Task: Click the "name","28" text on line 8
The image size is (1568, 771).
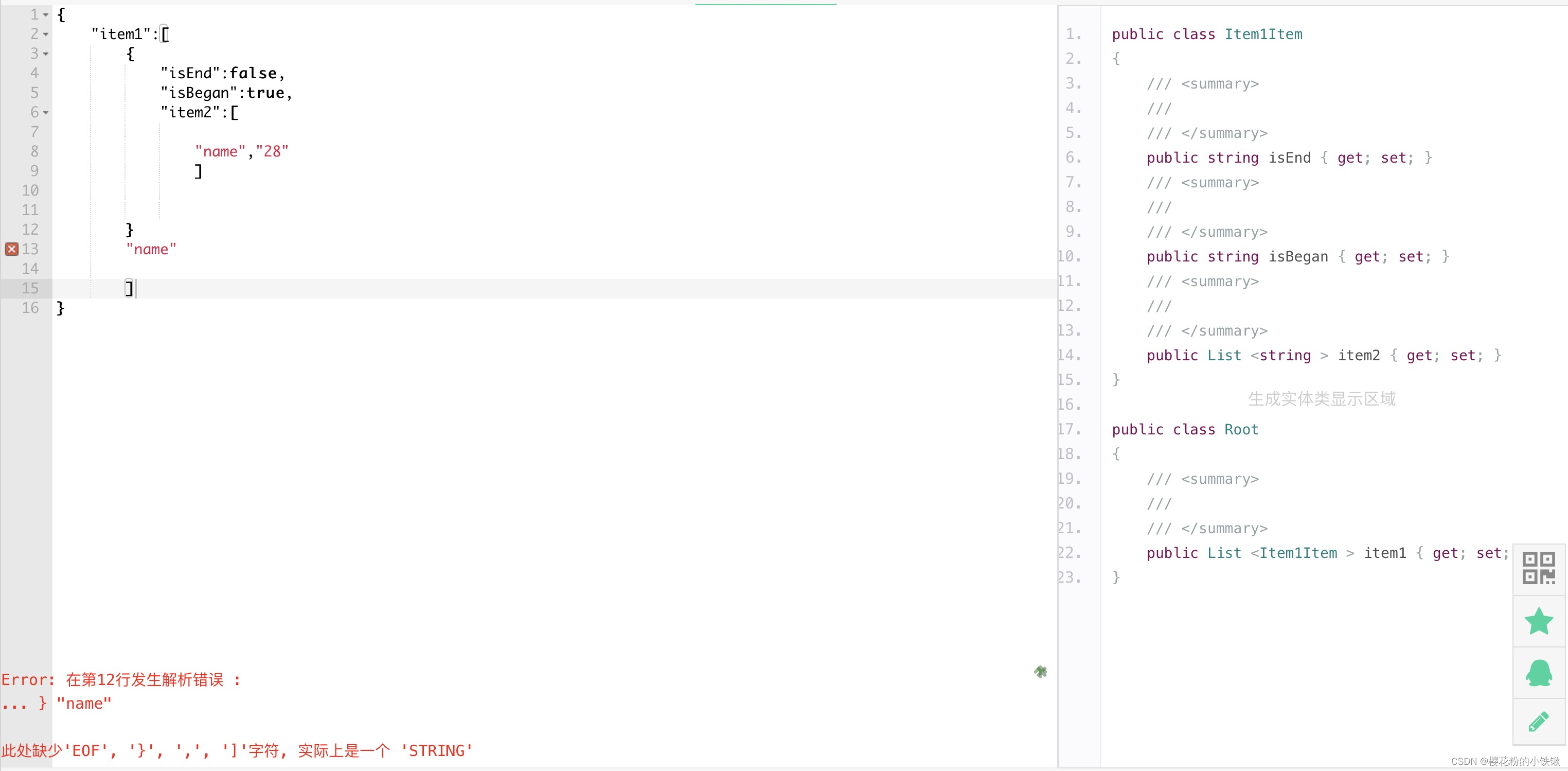Action: pyautogui.click(x=242, y=151)
